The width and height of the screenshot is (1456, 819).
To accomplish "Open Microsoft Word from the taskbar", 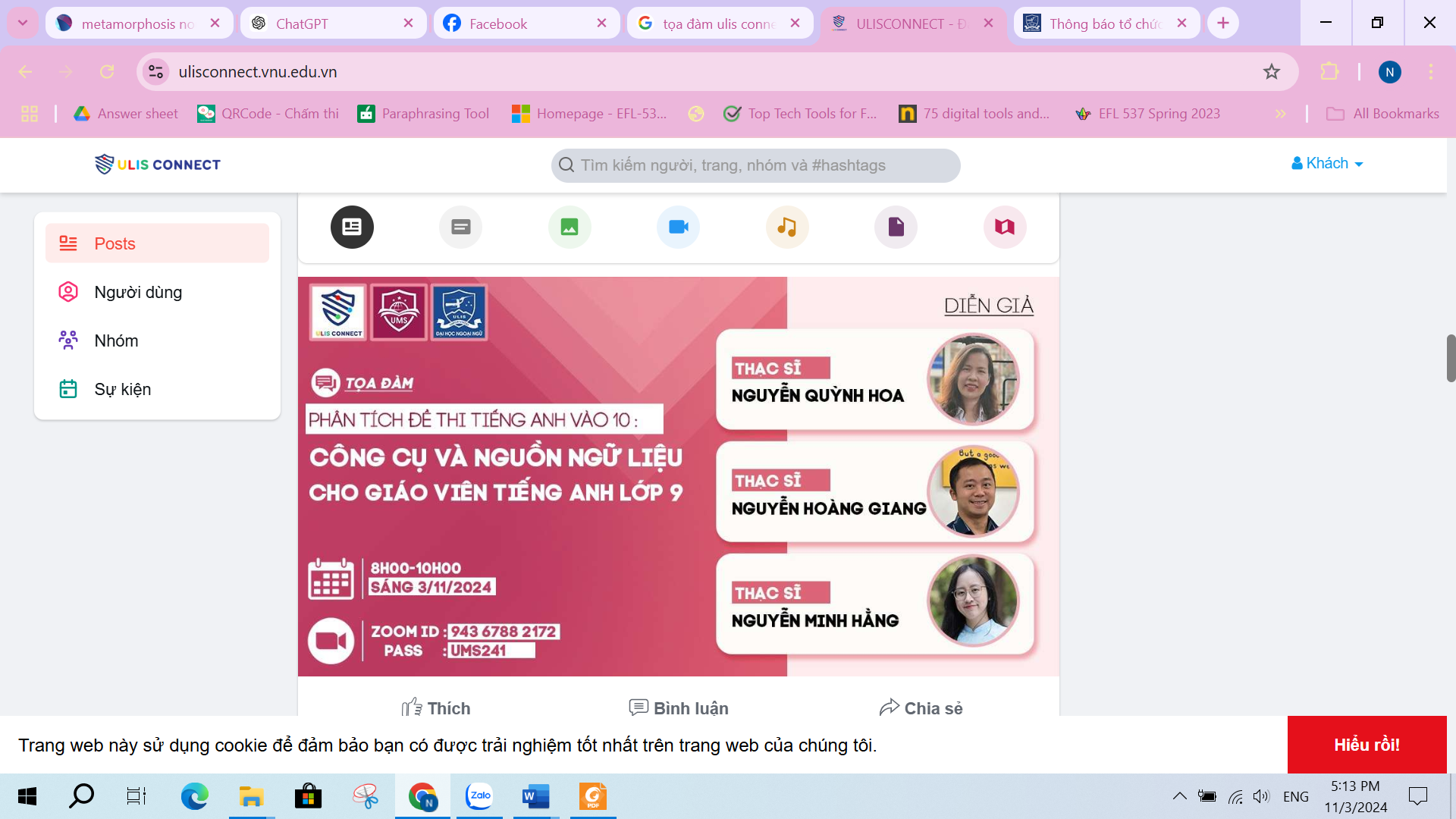I will [x=535, y=796].
